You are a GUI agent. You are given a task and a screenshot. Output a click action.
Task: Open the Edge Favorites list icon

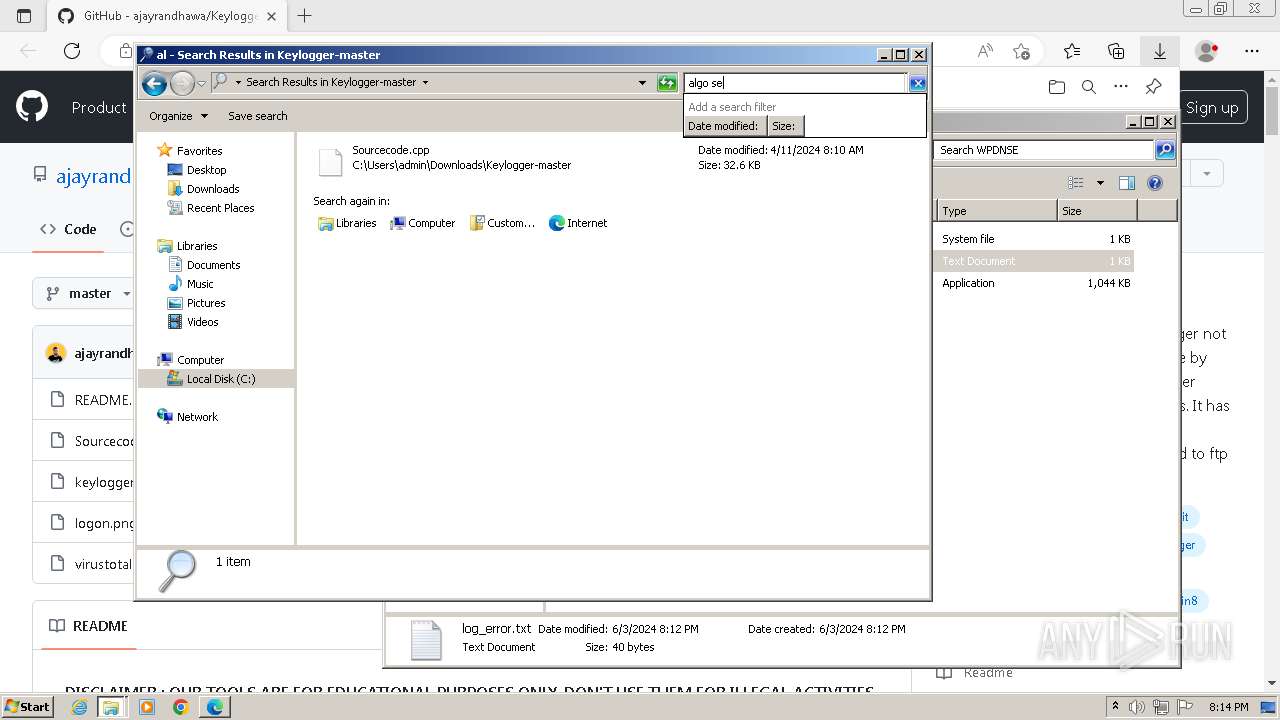point(1072,51)
